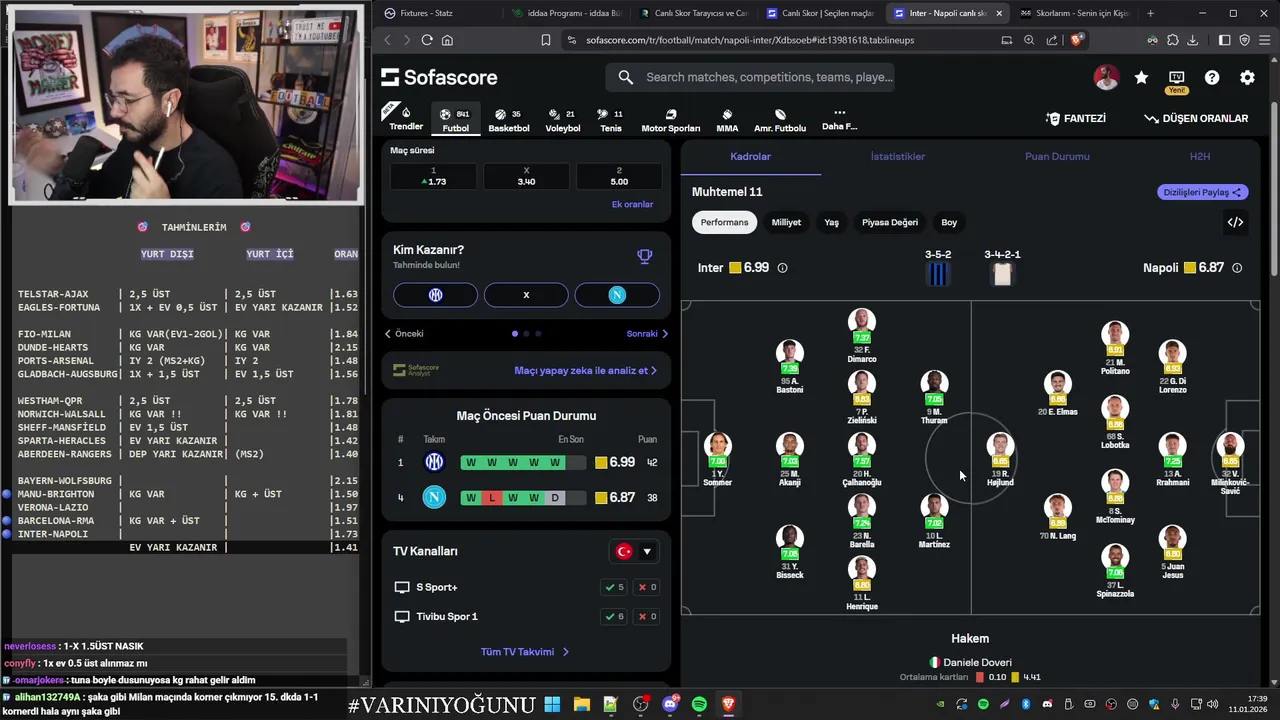Open the Trendler sports category
The image size is (1280, 720).
(x=406, y=119)
